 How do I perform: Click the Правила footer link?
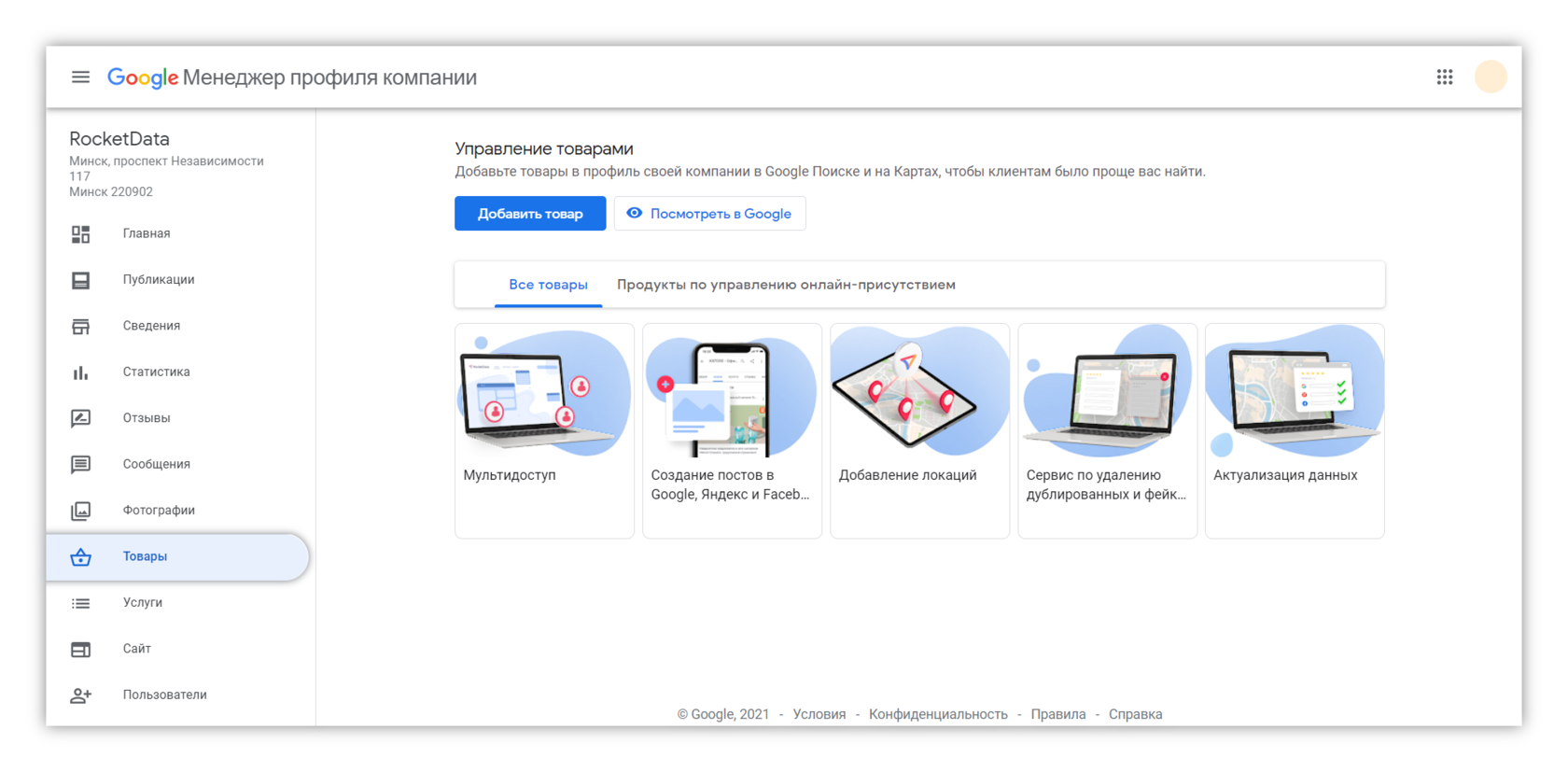(1058, 714)
